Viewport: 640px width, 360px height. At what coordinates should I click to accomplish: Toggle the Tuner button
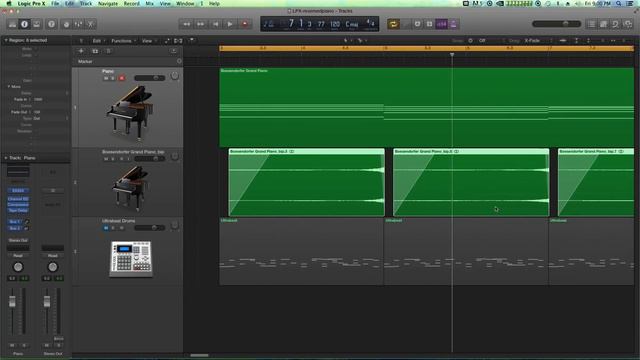417,24
